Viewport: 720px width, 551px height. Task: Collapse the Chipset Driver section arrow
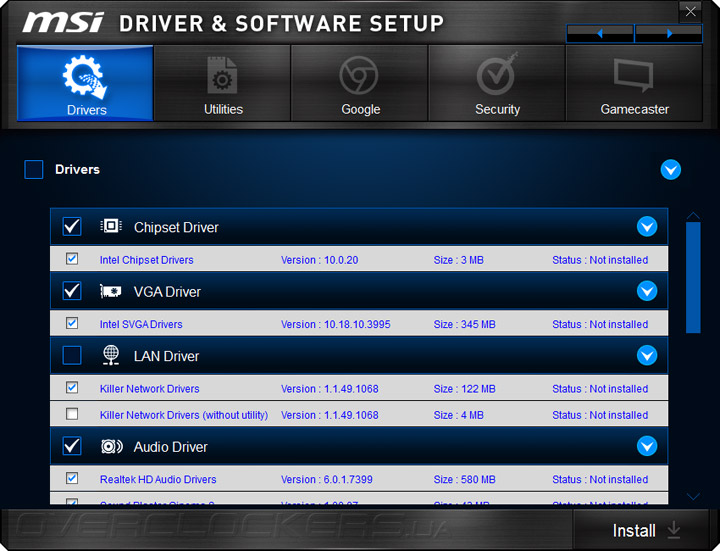(x=647, y=227)
